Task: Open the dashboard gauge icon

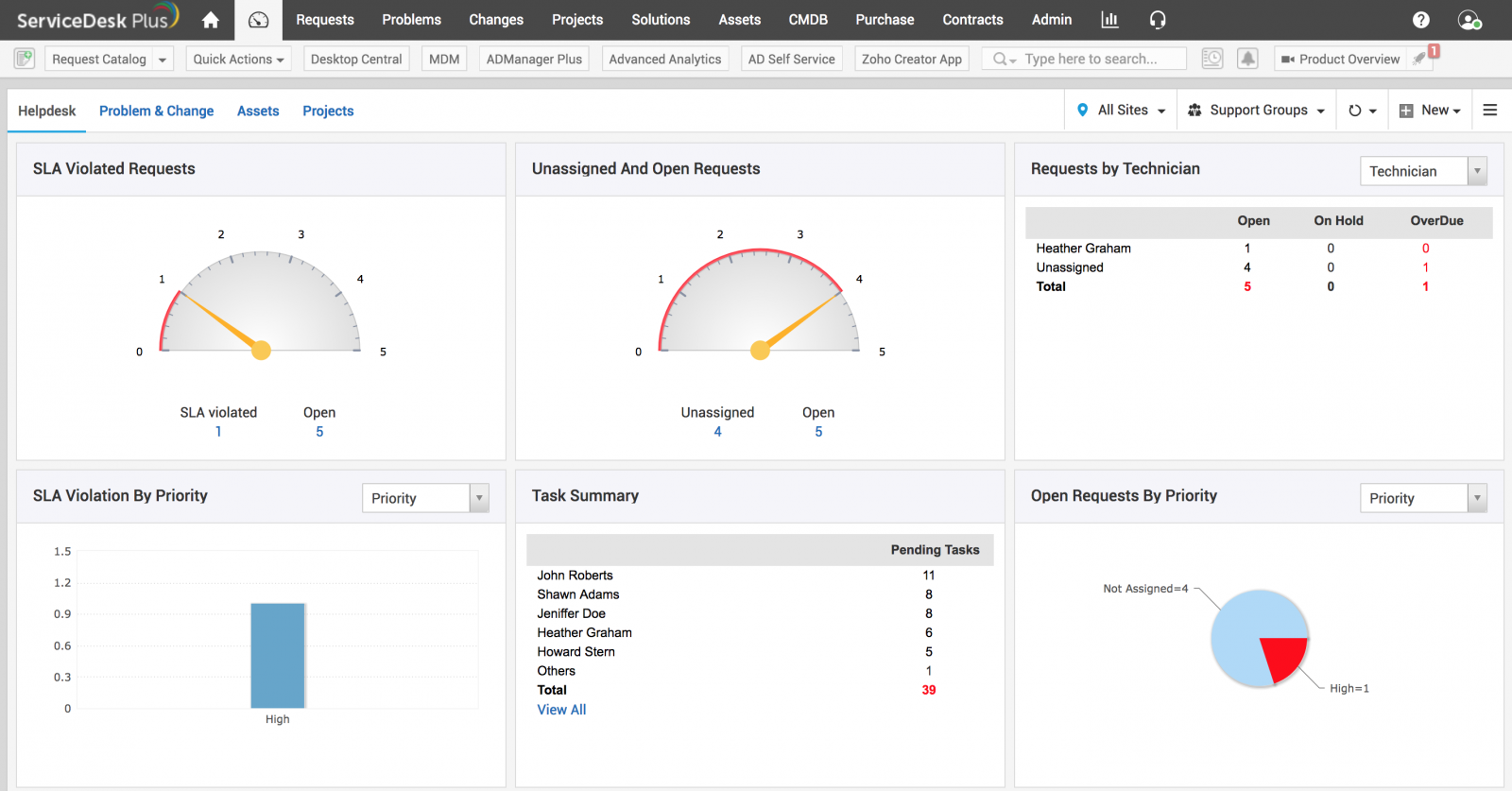Action: point(258,20)
